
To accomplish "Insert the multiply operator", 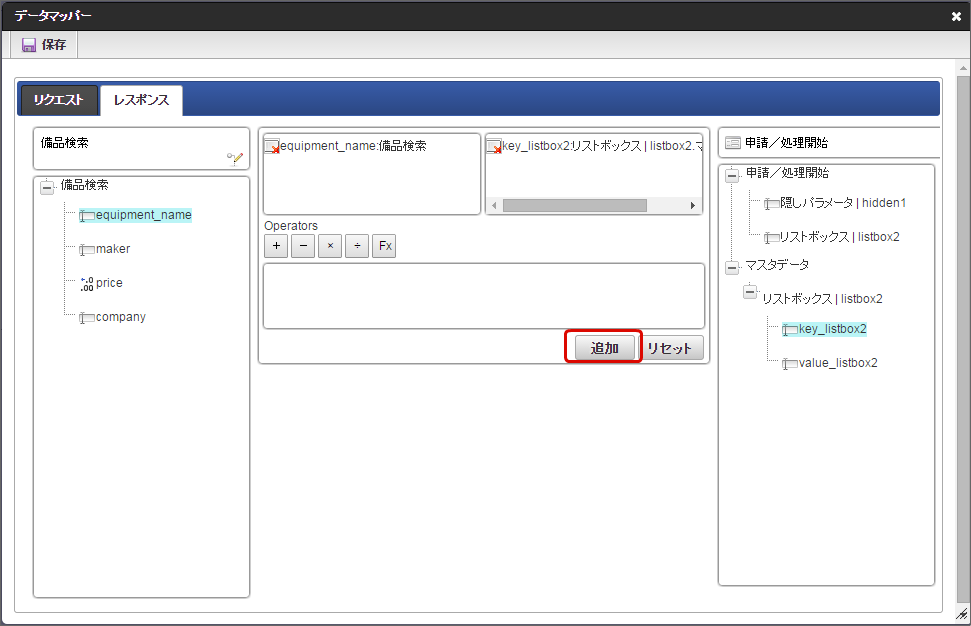I will (x=330, y=246).
